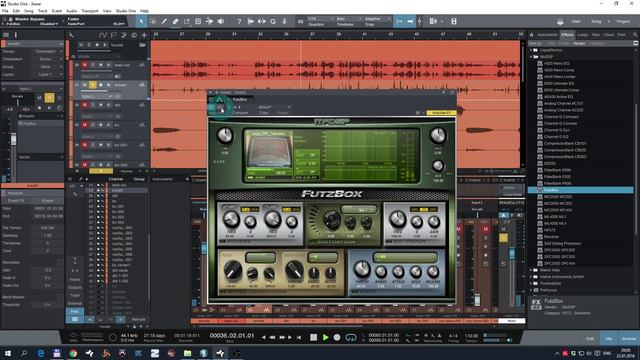Unmute the bv track
Image resolution: width=640 pixels, height=360 pixels.
pyautogui.click(x=84, y=125)
